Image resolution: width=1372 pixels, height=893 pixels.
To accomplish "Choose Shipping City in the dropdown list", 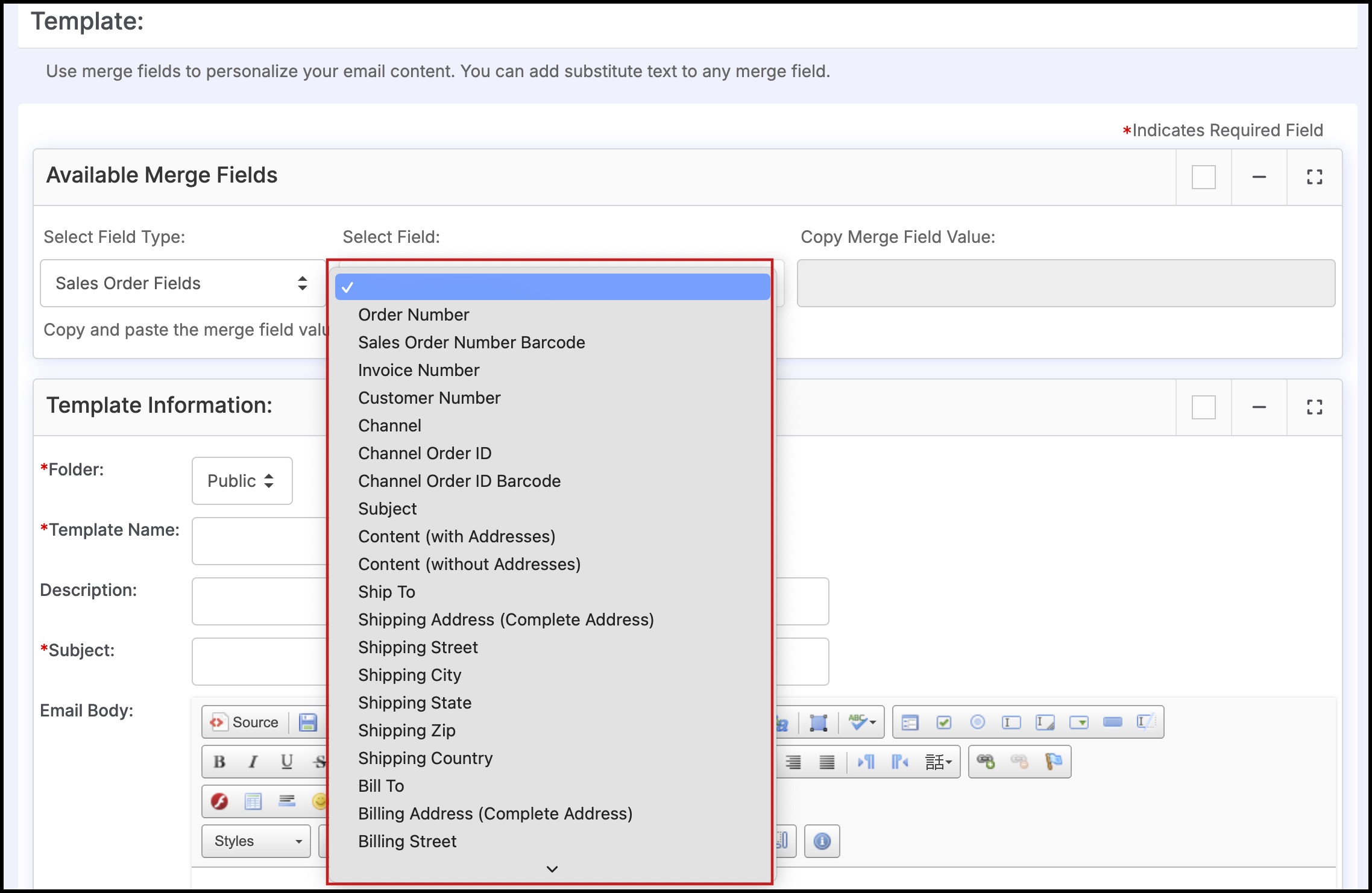I will pos(409,675).
